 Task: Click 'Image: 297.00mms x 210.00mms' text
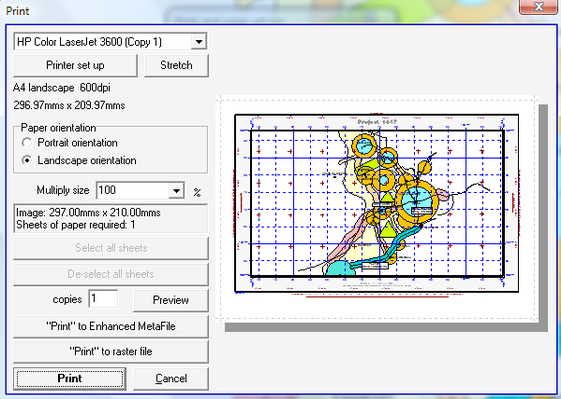[88, 213]
